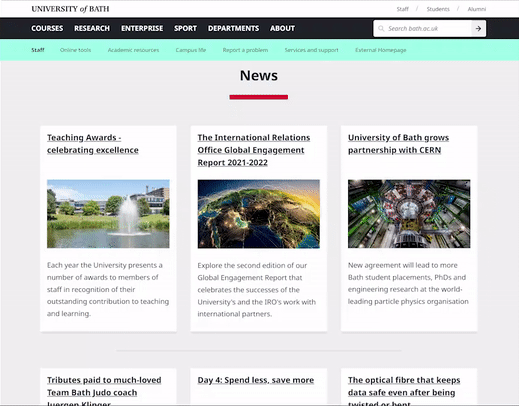Open the Global Engagement Report 2021-2022 article
Viewport: 519px width, 406px height.
(254, 150)
